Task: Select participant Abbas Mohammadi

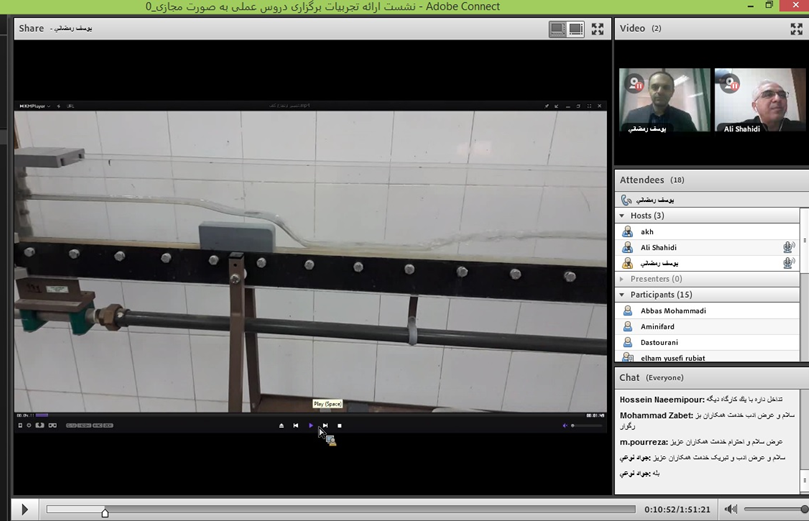Action: pos(672,311)
